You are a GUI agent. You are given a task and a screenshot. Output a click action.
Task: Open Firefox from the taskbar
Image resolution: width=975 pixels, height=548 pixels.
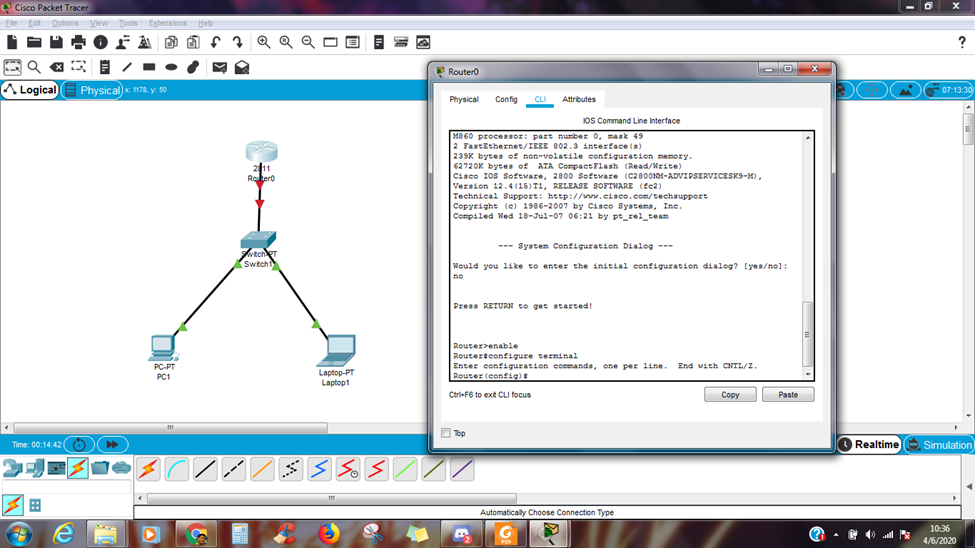[x=328, y=534]
